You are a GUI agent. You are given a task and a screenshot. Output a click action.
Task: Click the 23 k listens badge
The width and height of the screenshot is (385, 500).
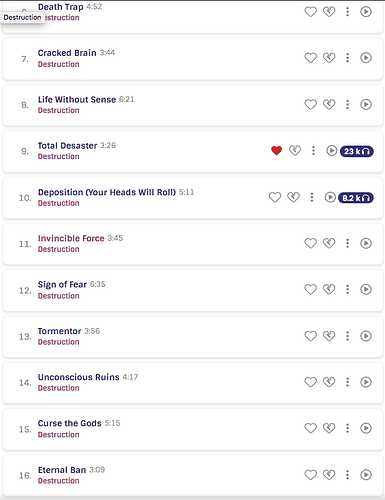[356, 151]
